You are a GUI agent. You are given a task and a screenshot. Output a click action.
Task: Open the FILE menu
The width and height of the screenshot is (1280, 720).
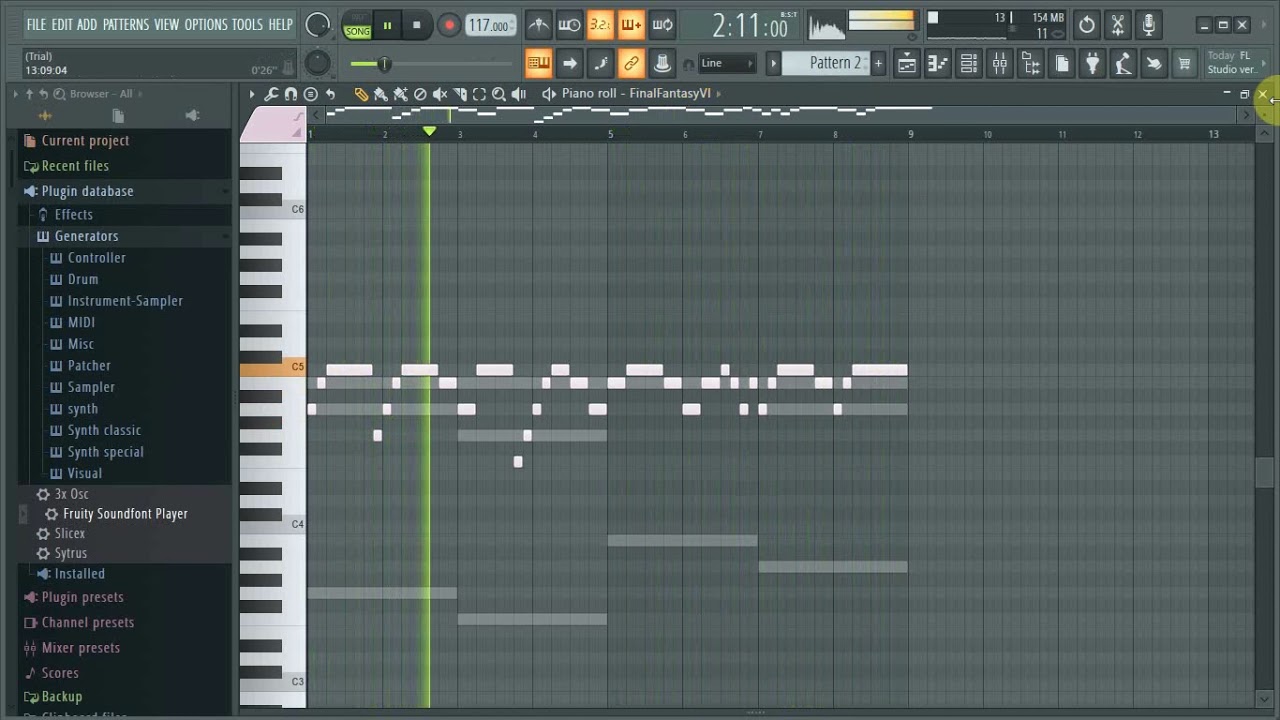(x=36, y=25)
